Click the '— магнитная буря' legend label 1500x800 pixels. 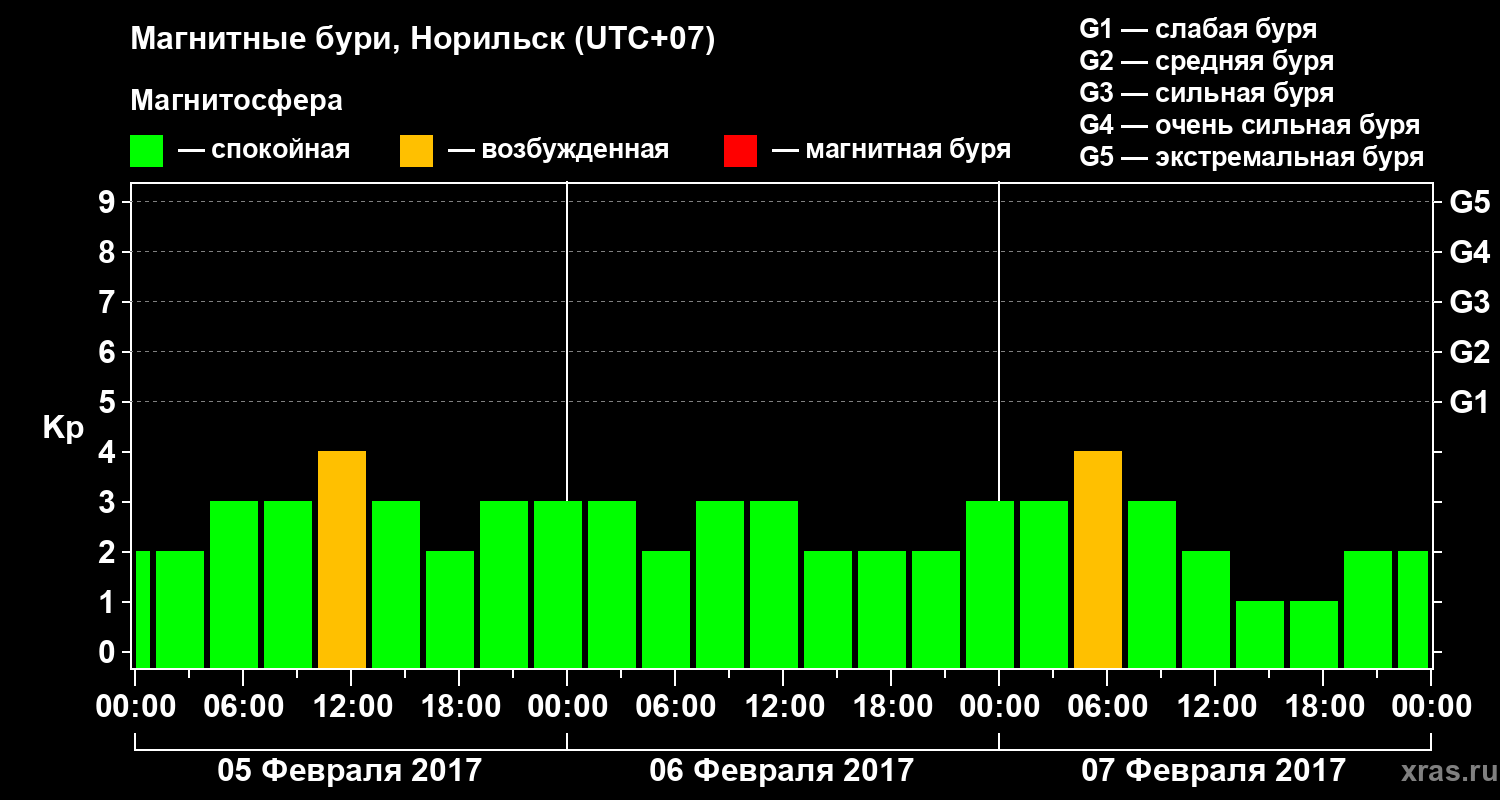891,151
